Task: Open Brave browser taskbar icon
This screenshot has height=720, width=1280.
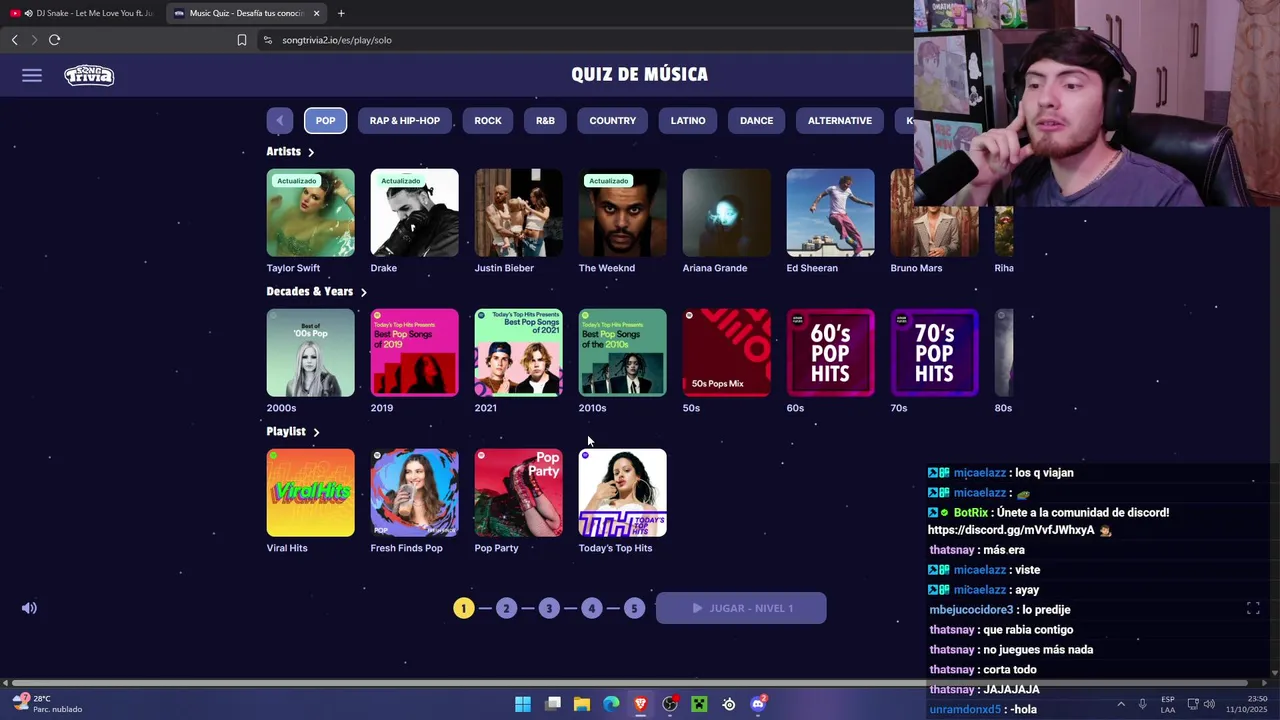Action: coord(641,704)
